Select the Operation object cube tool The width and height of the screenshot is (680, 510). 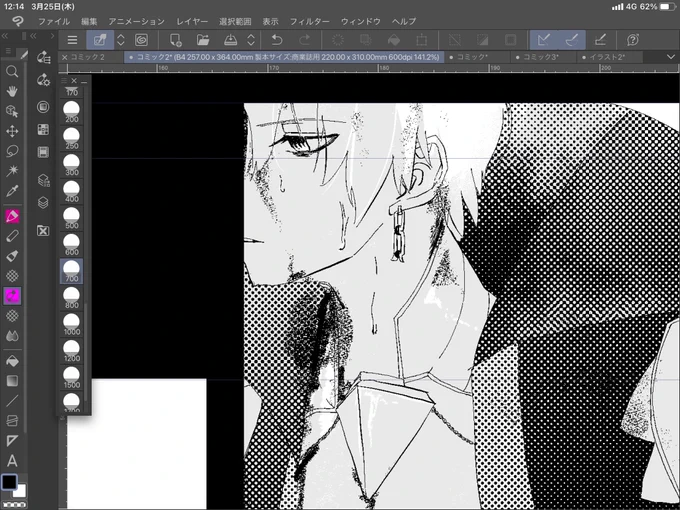pyautogui.click(x=12, y=111)
